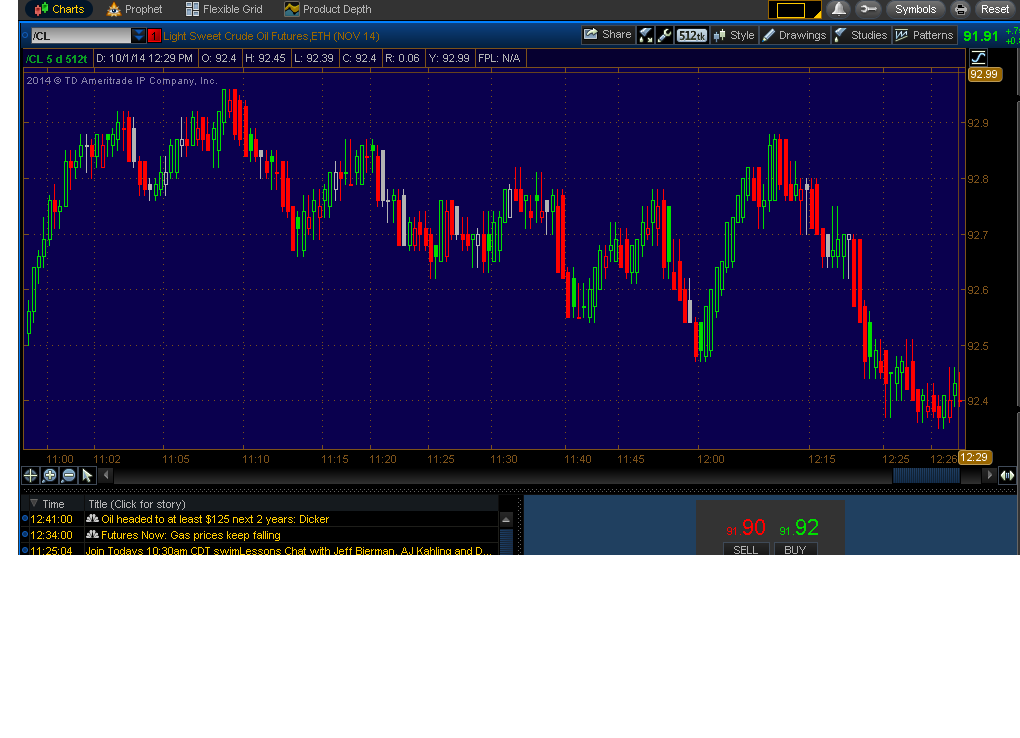Screen dimensions: 1020x738
Task: Switch to the Charts tab
Action: 59,9
